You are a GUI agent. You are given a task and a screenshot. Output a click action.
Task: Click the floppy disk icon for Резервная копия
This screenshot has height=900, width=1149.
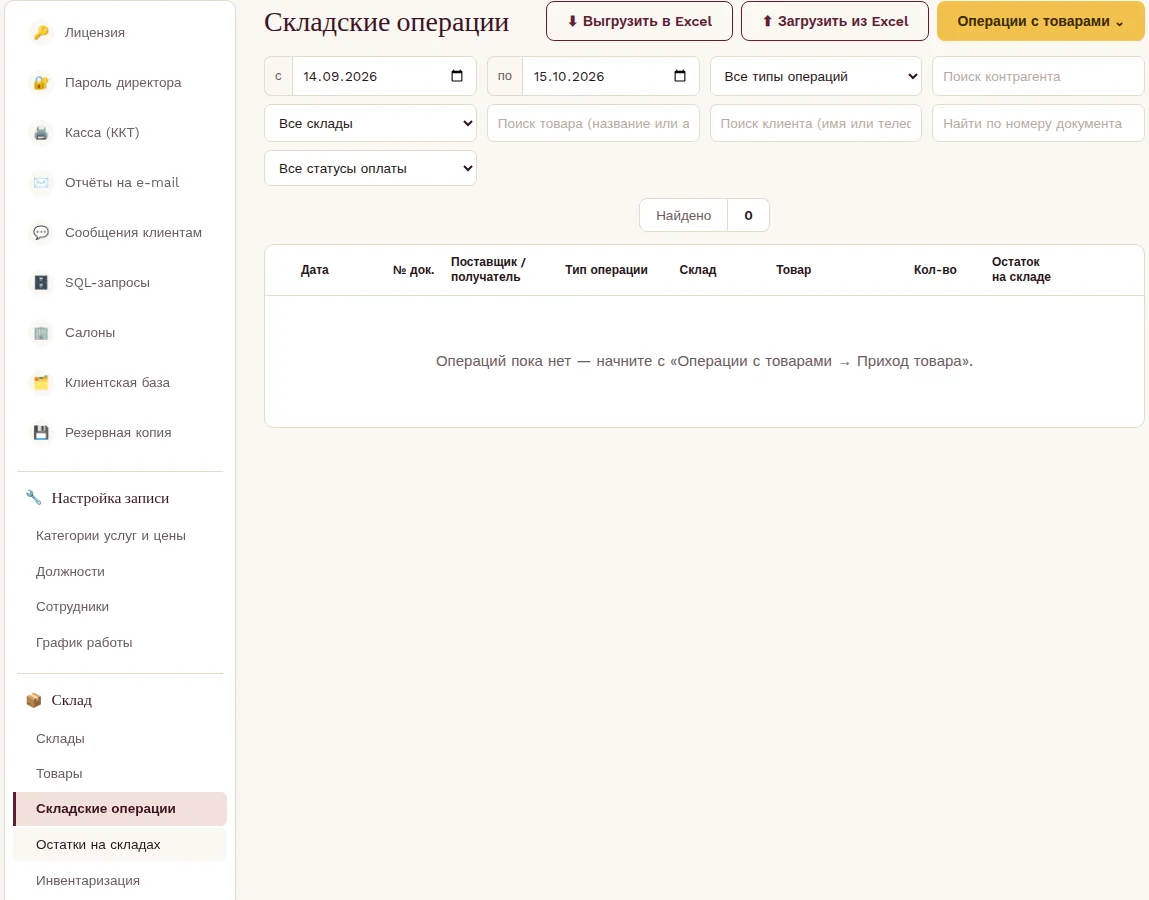pos(41,432)
